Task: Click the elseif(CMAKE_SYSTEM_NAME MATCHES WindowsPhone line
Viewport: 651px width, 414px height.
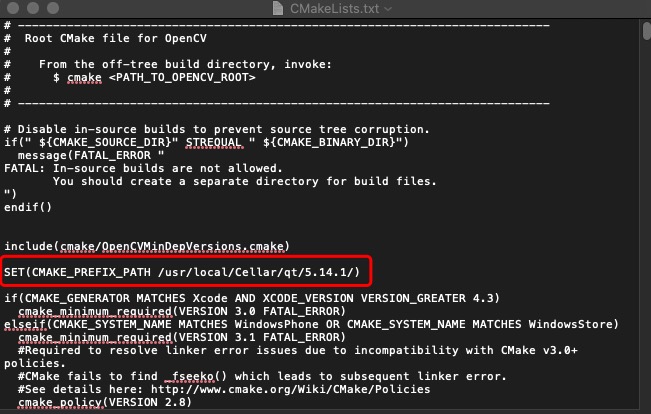Action: tap(311, 324)
